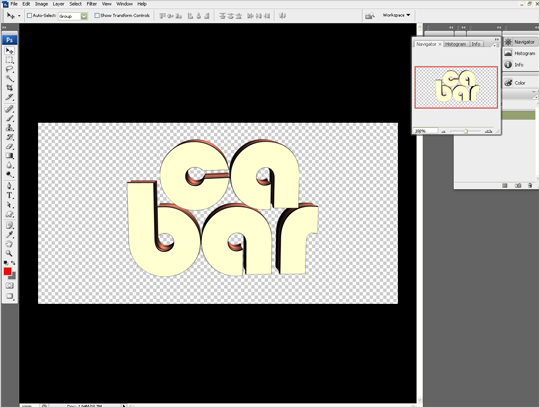Screen dimensions: 540x408
Task: Change the screen mode button
Action: click(10, 296)
